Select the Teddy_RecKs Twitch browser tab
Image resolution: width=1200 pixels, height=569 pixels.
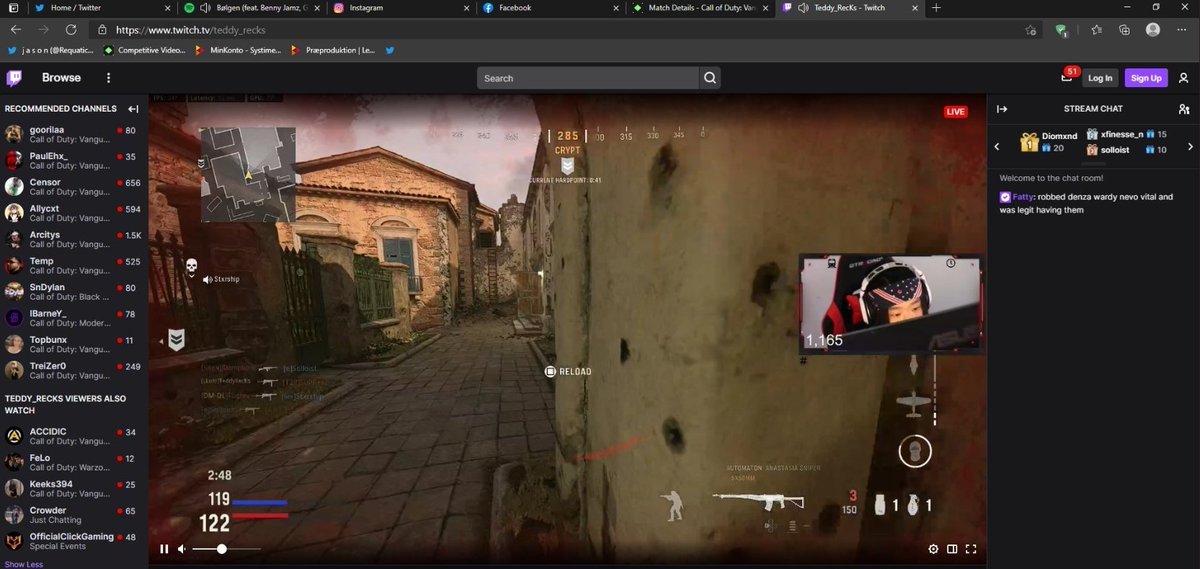pyautogui.click(x=849, y=8)
